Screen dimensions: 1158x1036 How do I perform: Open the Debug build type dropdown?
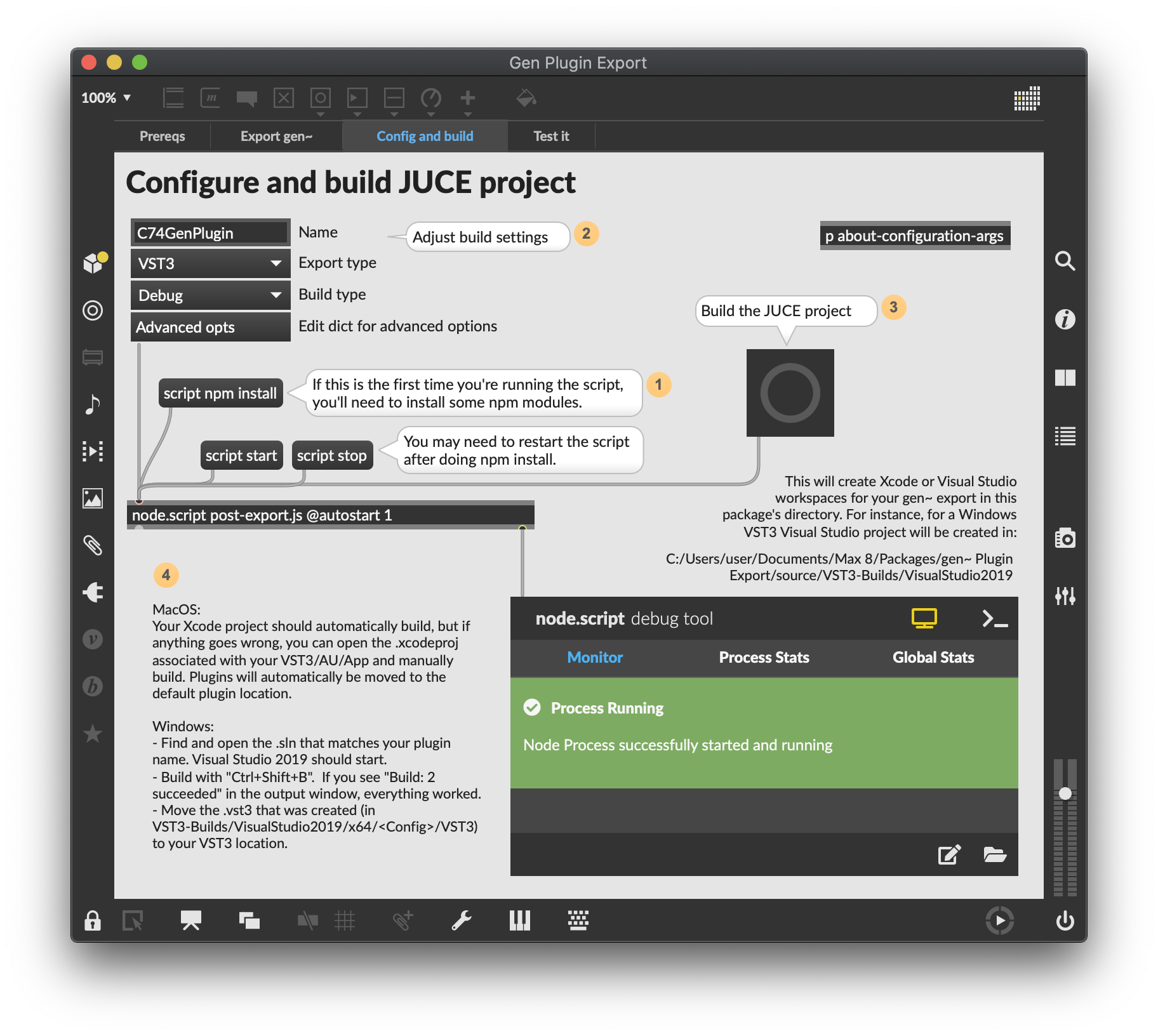pyautogui.click(x=210, y=295)
